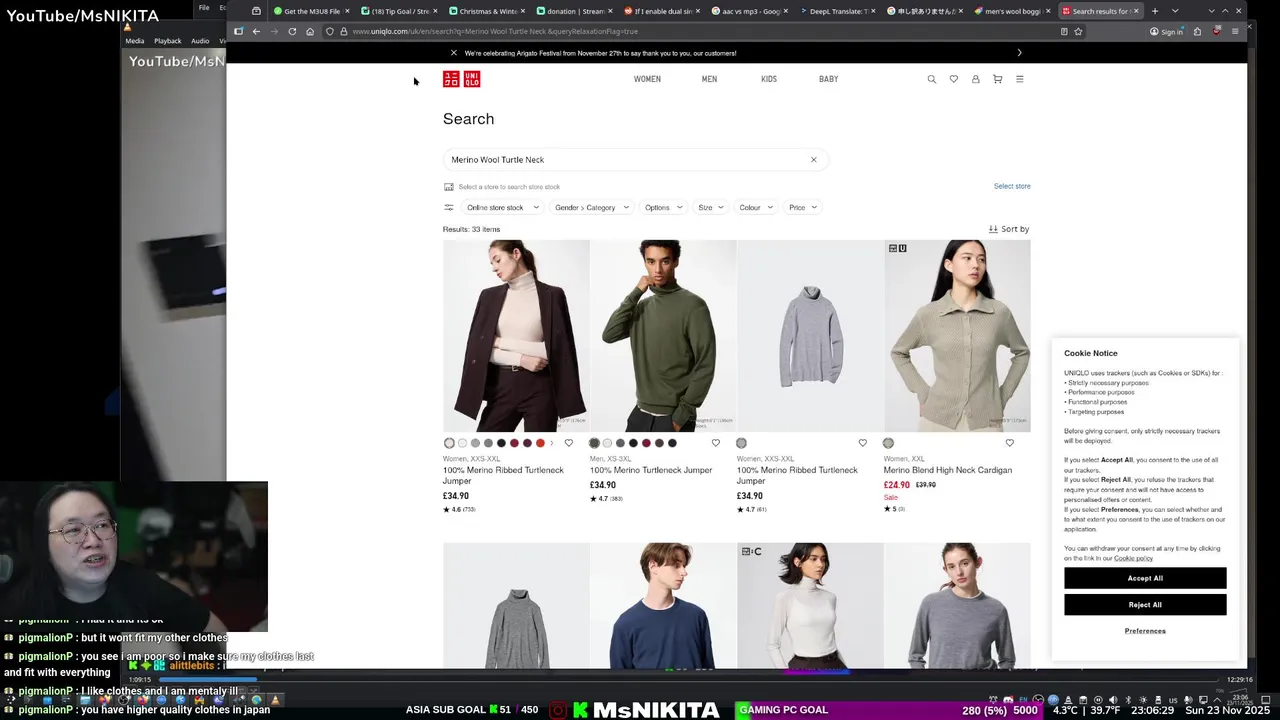
Task: Open Reader view icon in address bar
Action: [x=1064, y=31]
